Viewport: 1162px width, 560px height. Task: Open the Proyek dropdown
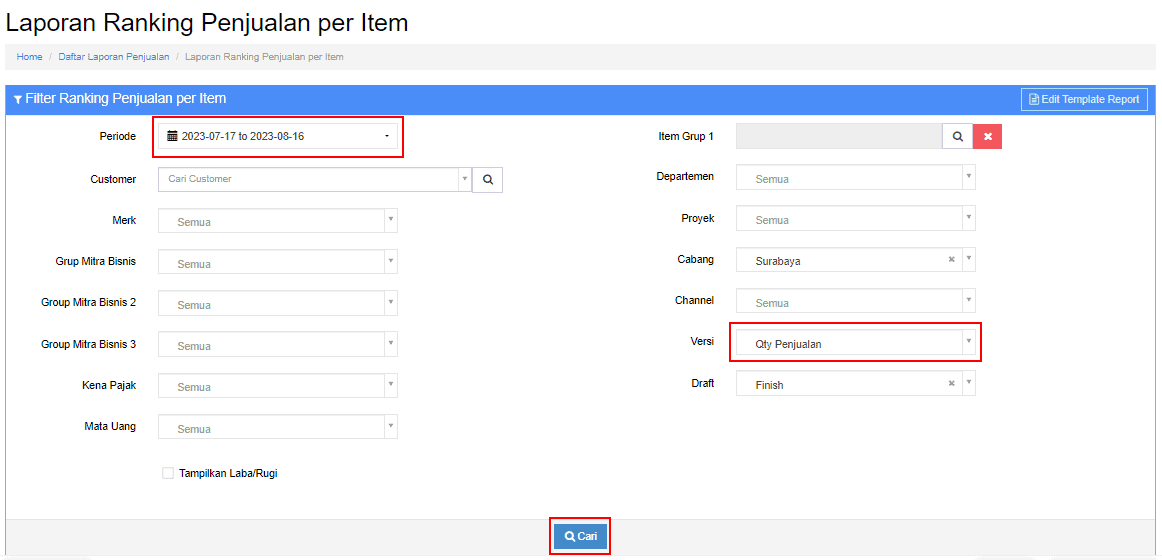point(856,219)
